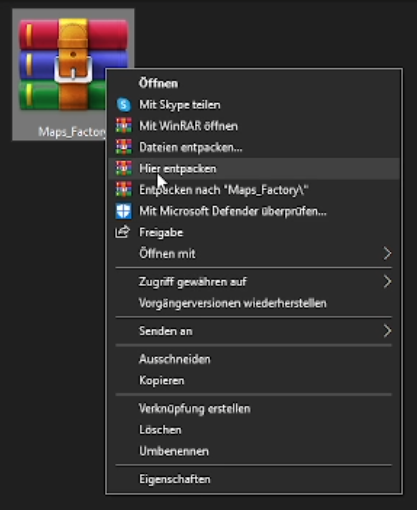417x510 pixels.
Task: Click the Hier entpacken menu entry
Action: coord(254,169)
